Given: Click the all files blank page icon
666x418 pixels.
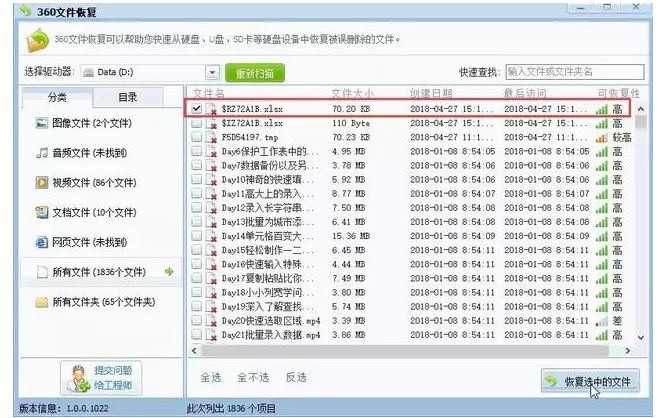Looking at the screenshot, I should (x=41, y=272).
